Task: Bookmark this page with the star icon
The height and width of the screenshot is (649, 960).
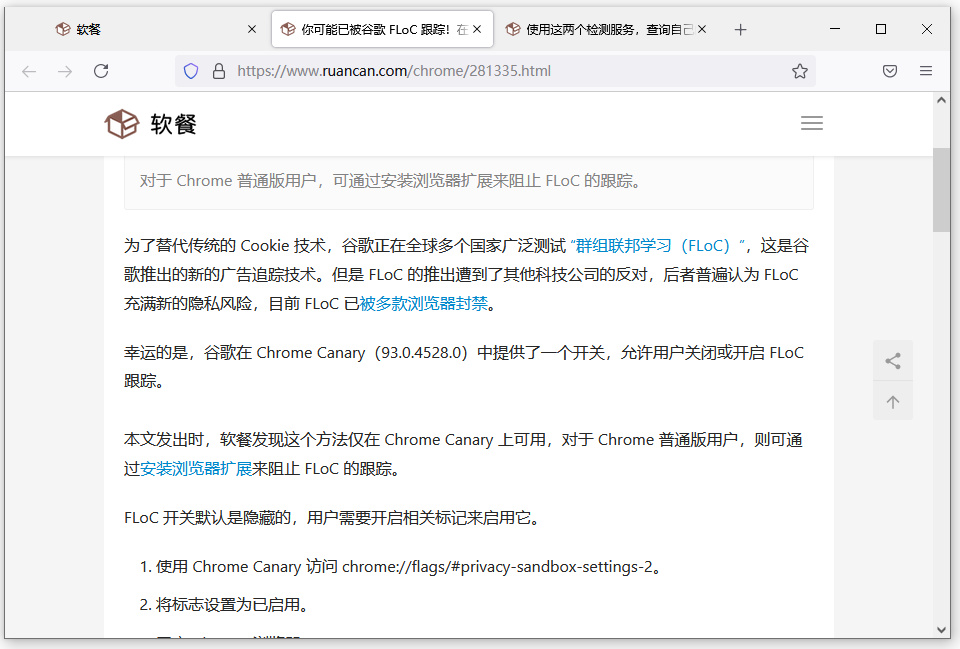Action: point(799,71)
